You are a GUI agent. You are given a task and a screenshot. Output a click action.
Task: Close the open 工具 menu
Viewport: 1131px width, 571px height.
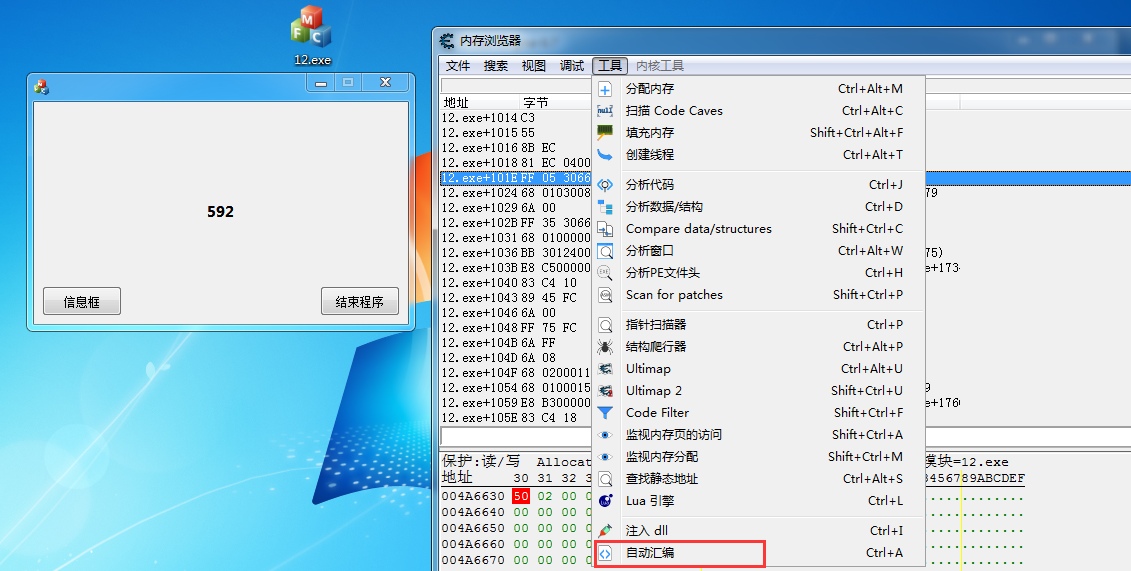tap(610, 66)
